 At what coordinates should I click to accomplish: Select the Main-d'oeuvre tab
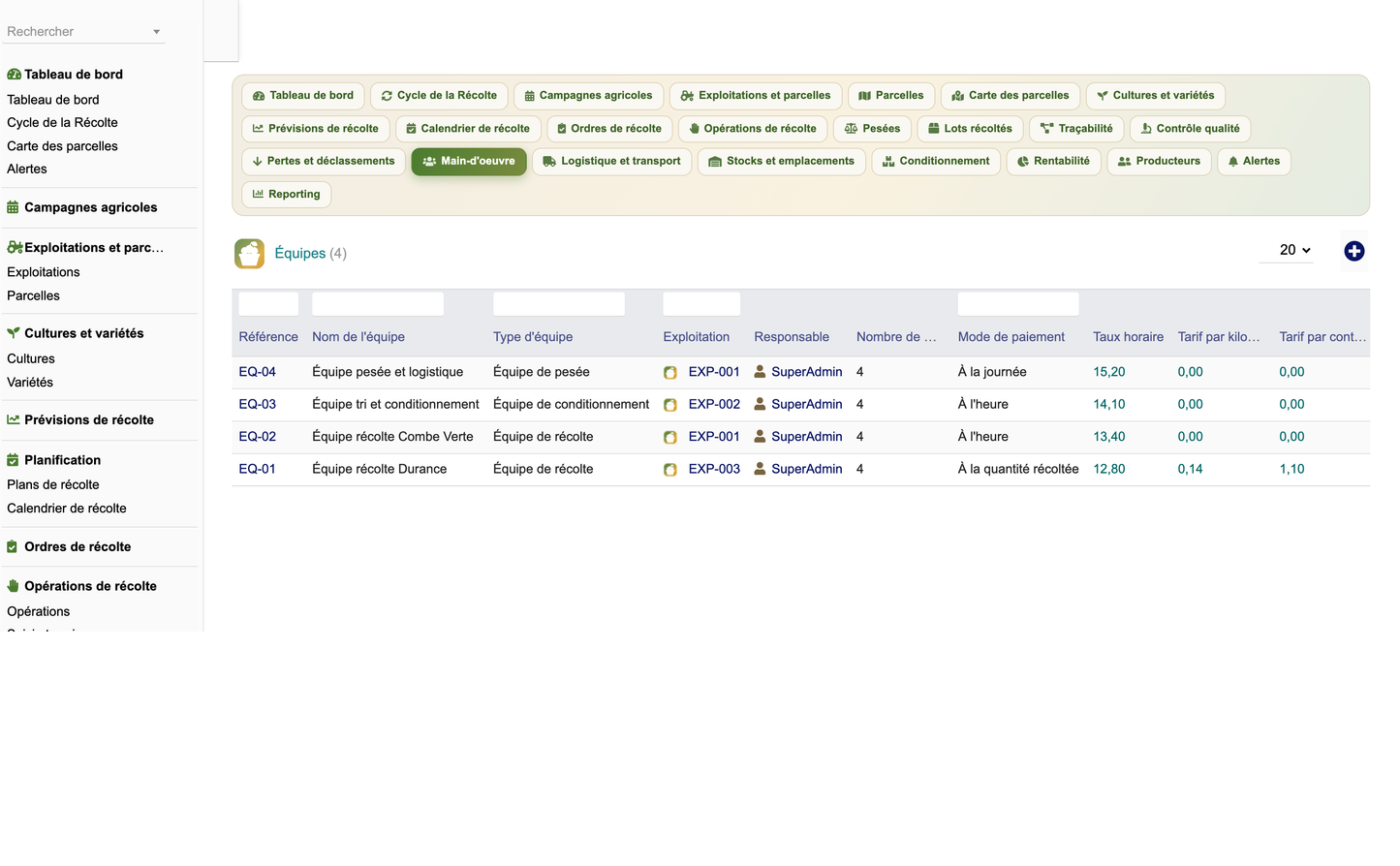tap(469, 162)
